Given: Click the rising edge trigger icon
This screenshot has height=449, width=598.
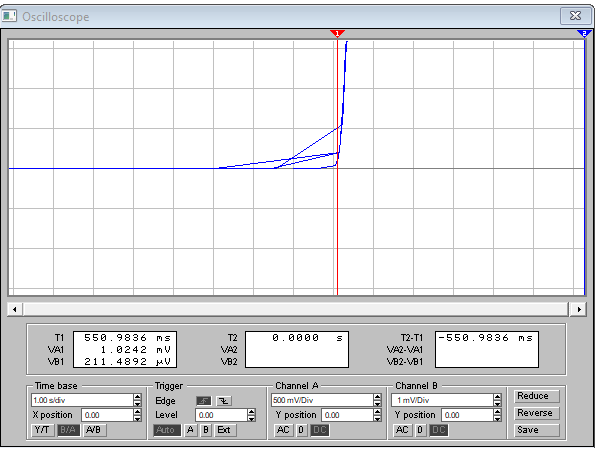Looking at the screenshot, I should (x=204, y=401).
